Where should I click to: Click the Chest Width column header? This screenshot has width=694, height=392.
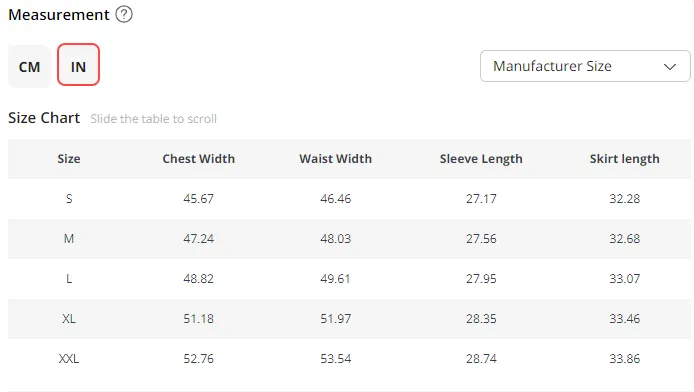pos(199,159)
